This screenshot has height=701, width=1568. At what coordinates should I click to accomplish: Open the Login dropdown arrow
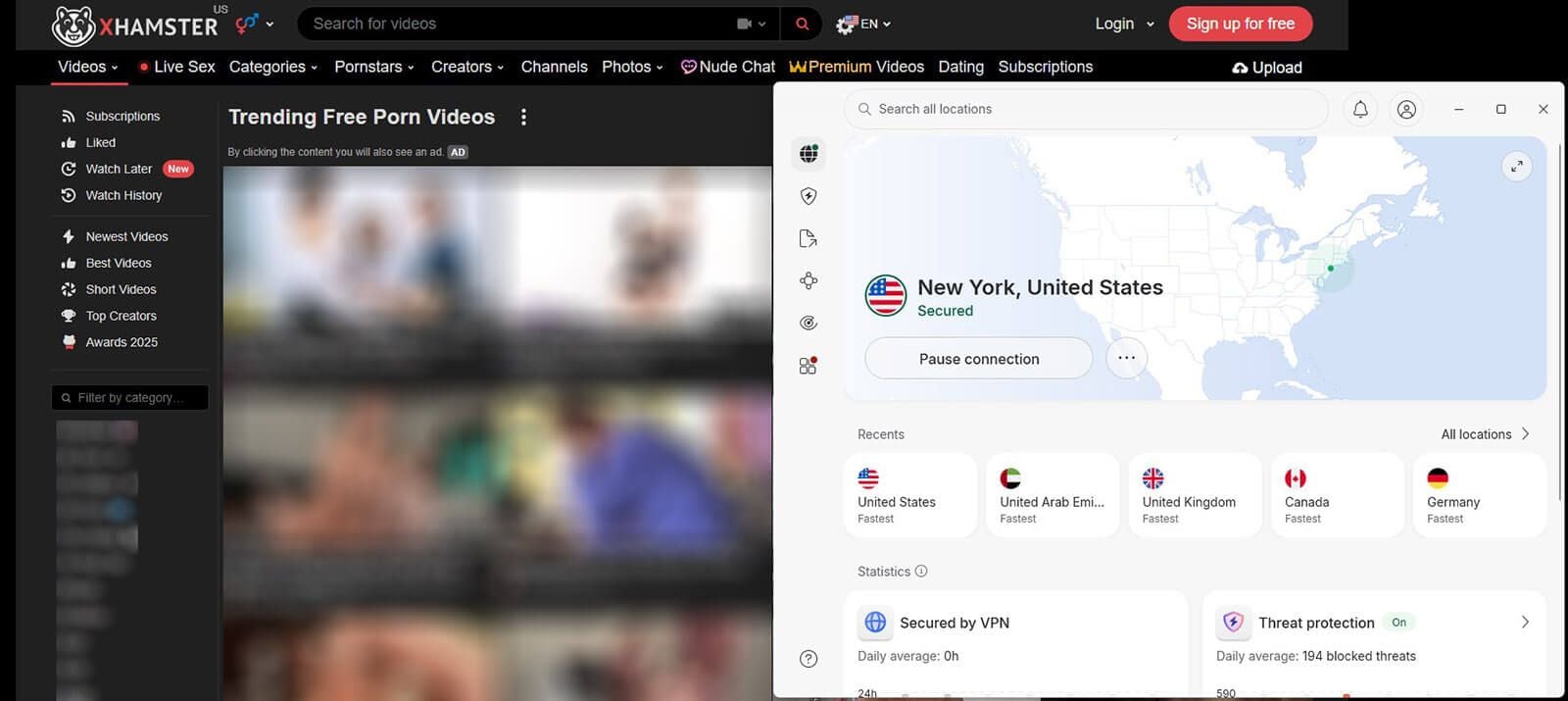(x=1151, y=24)
